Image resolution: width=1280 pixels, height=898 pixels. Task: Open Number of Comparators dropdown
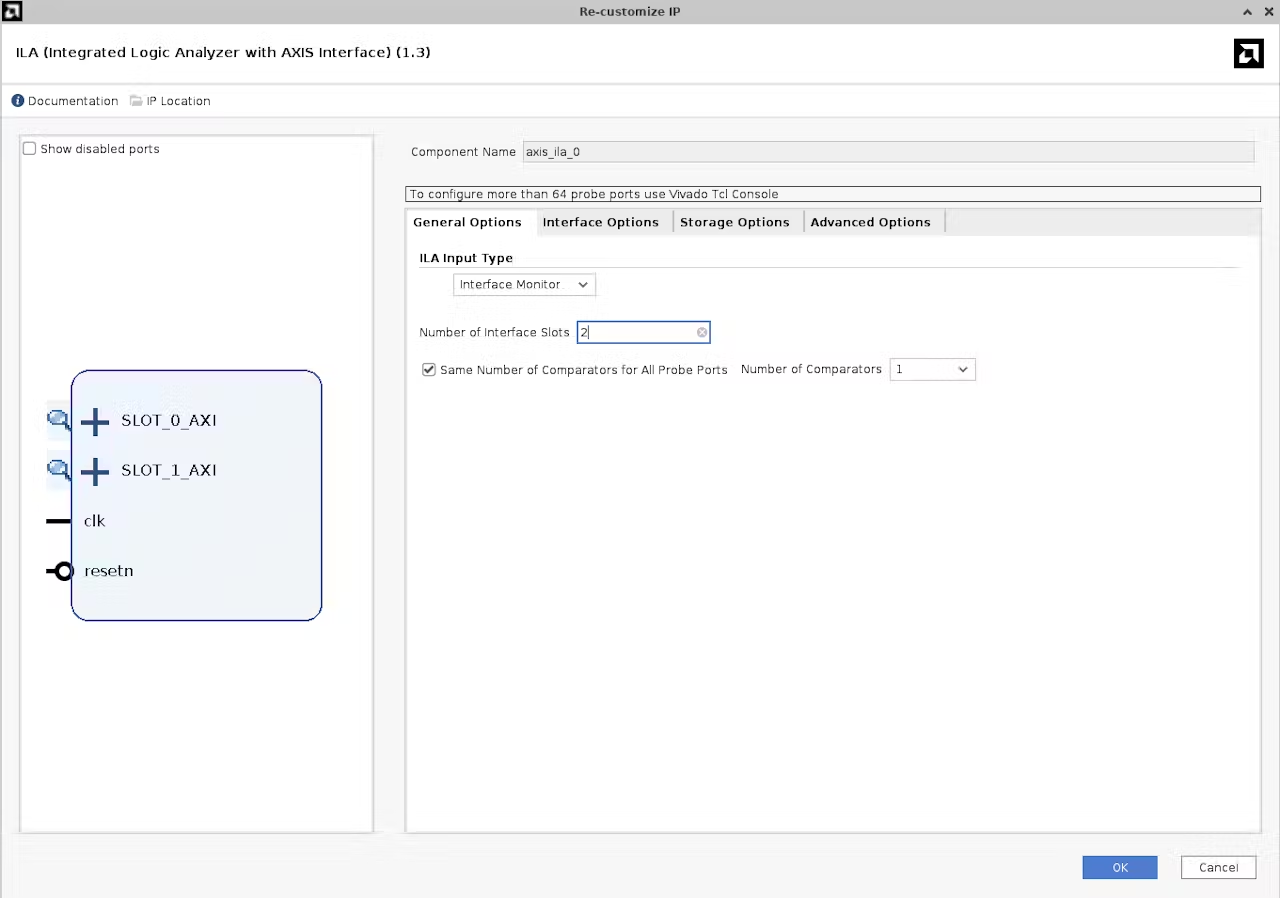[932, 370]
